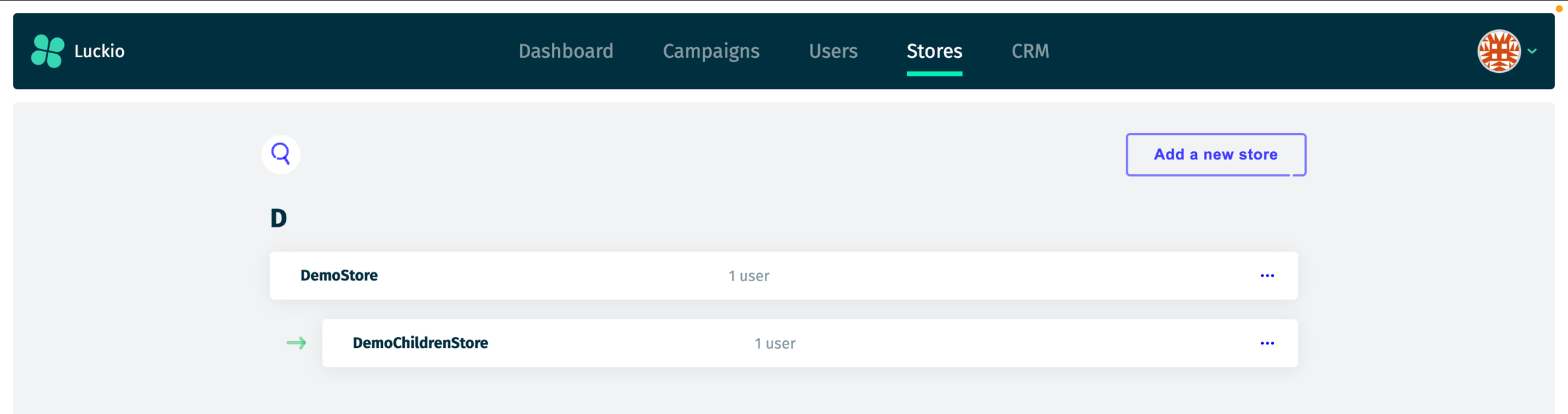Click the D section heading letter
Viewport: 1568px width, 414px height.
click(x=278, y=219)
